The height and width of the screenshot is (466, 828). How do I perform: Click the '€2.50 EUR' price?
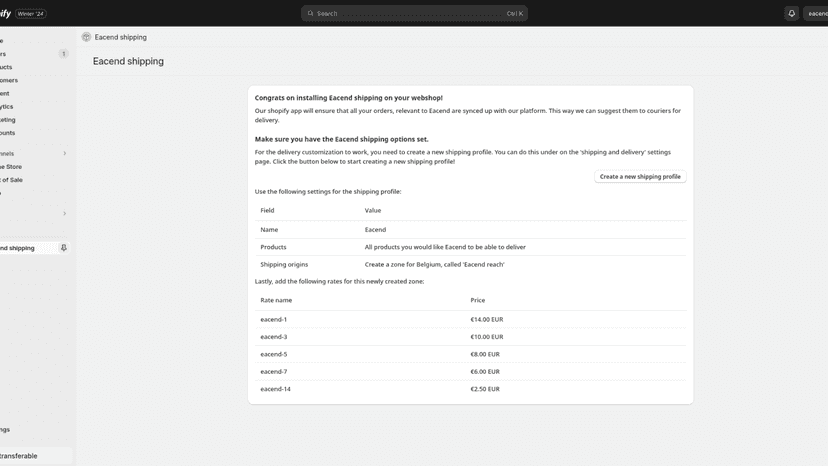485,389
